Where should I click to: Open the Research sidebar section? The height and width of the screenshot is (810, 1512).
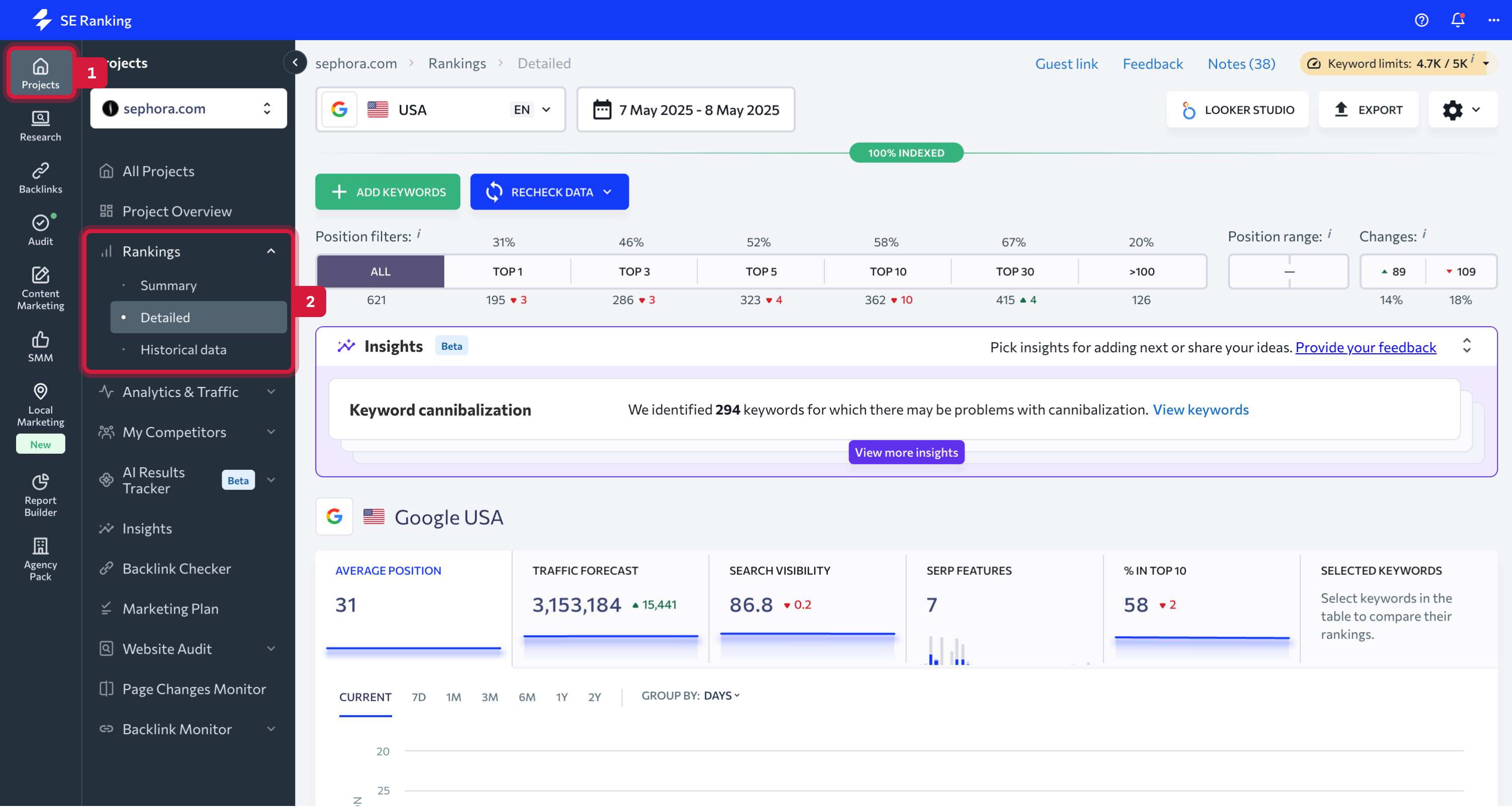pos(40,127)
